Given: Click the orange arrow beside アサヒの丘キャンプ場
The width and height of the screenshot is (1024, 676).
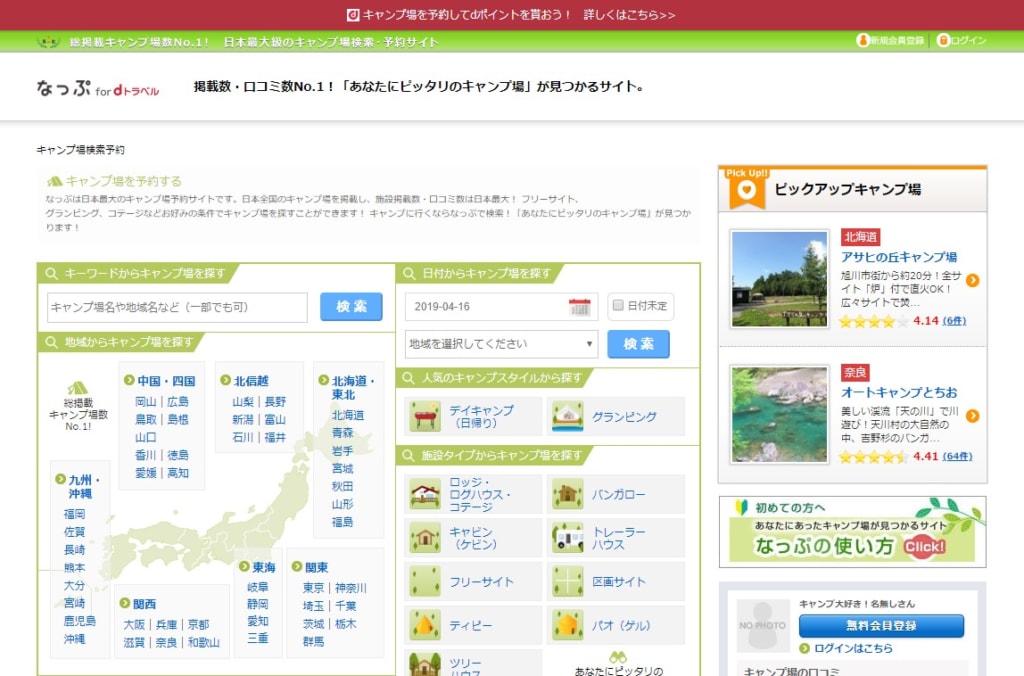Looking at the screenshot, I should tap(972, 280).
